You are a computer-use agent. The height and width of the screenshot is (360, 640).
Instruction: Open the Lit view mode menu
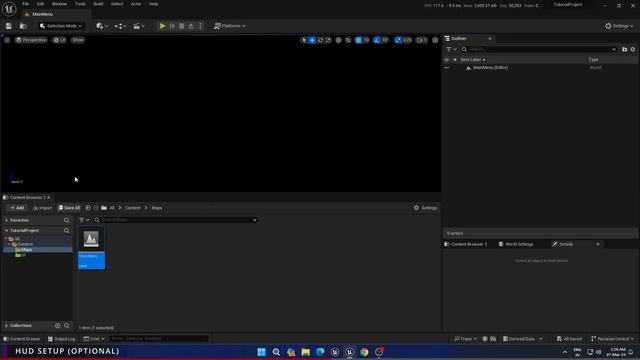60,40
